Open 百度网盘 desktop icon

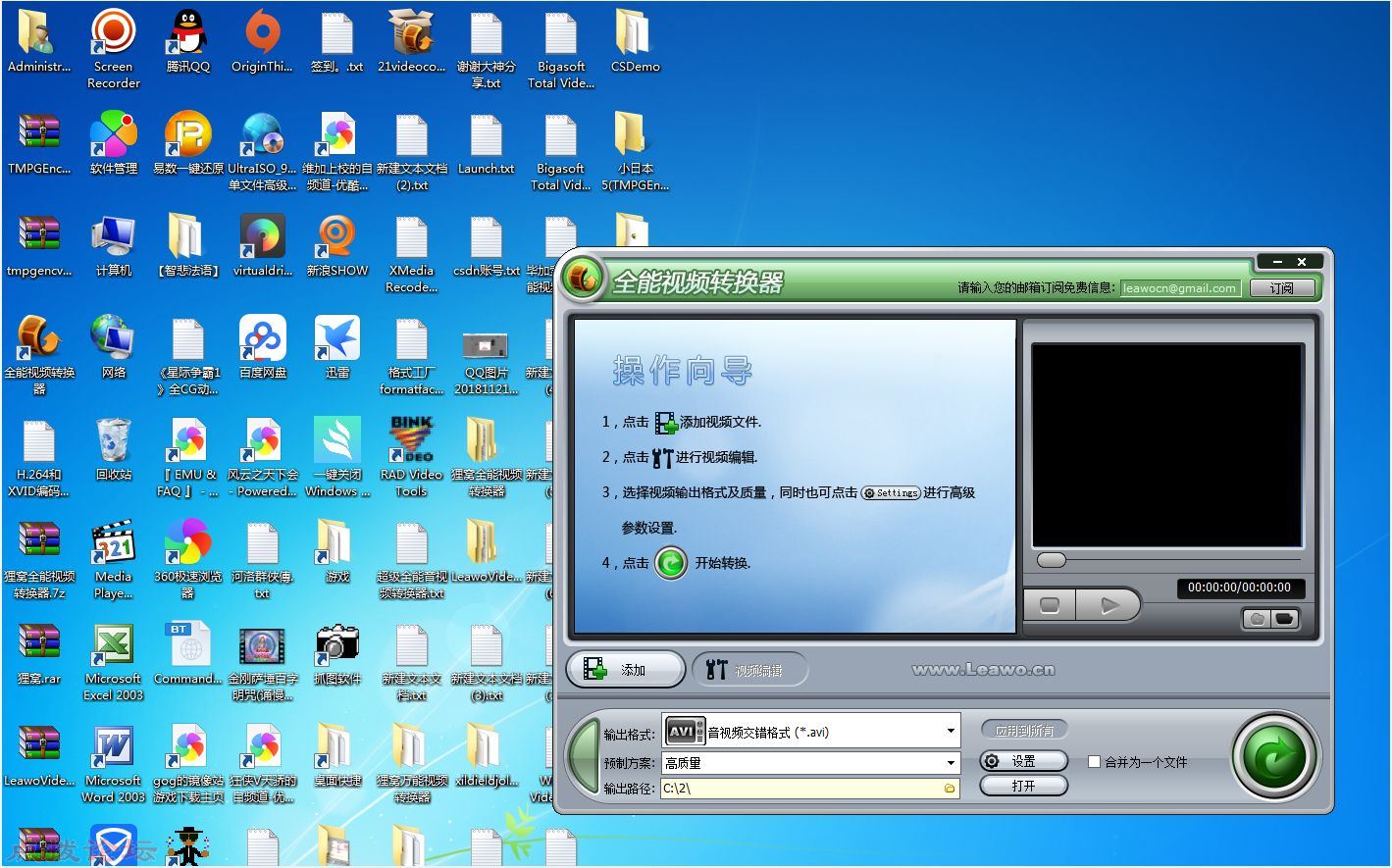pos(262,347)
